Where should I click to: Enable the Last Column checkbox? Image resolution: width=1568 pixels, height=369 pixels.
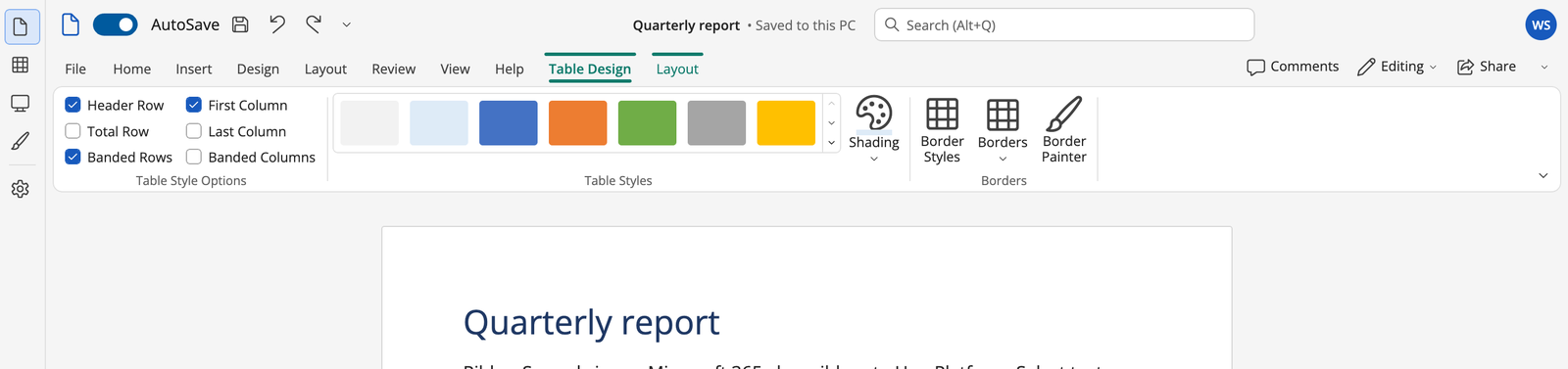click(x=194, y=131)
